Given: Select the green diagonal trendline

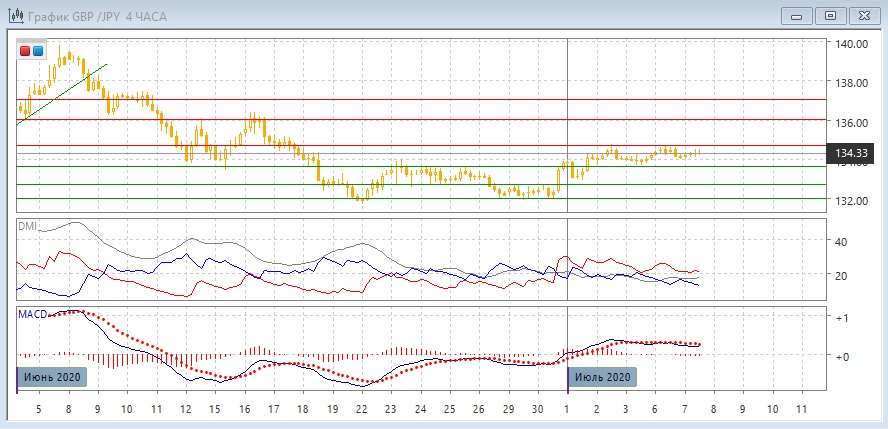Looking at the screenshot, I should click(x=62, y=93).
